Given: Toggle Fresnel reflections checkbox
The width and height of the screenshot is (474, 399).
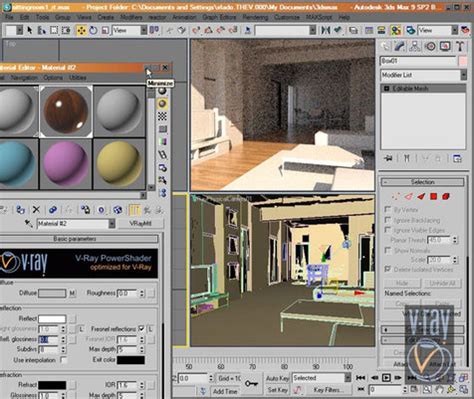Looking at the screenshot, I should click(141, 329).
